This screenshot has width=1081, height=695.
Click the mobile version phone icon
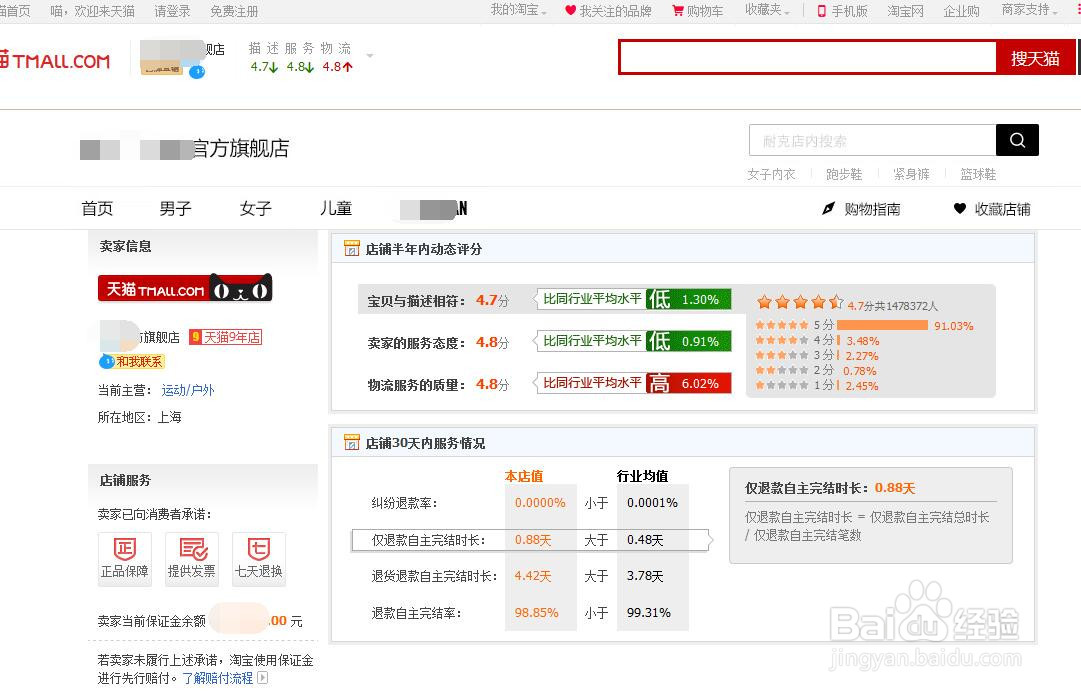[x=821, y=11]
